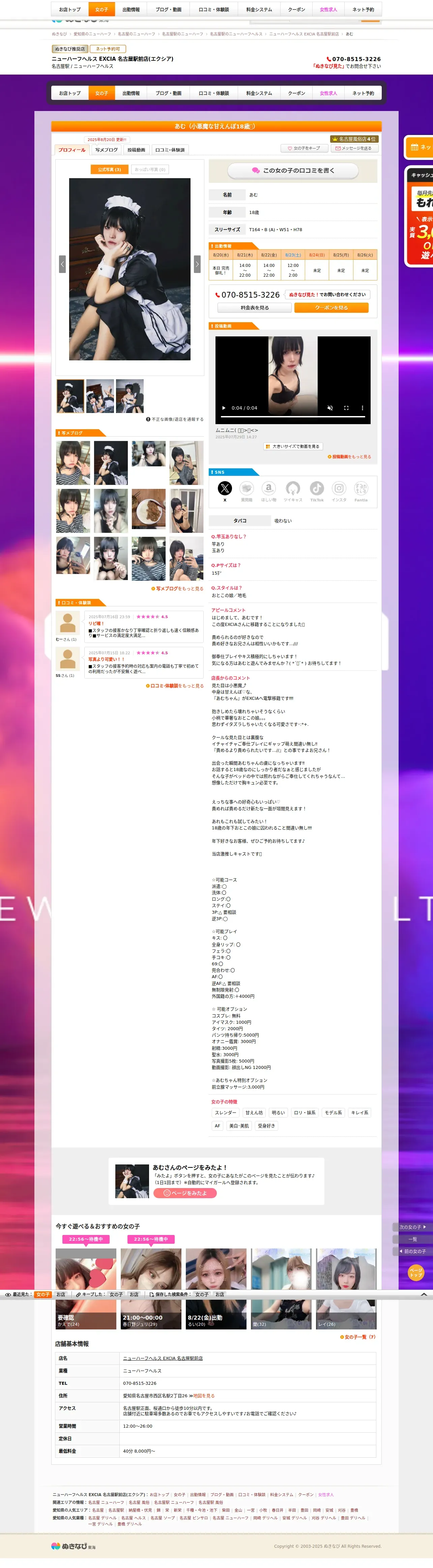Open review titled リピ確！

coord(96,623)
